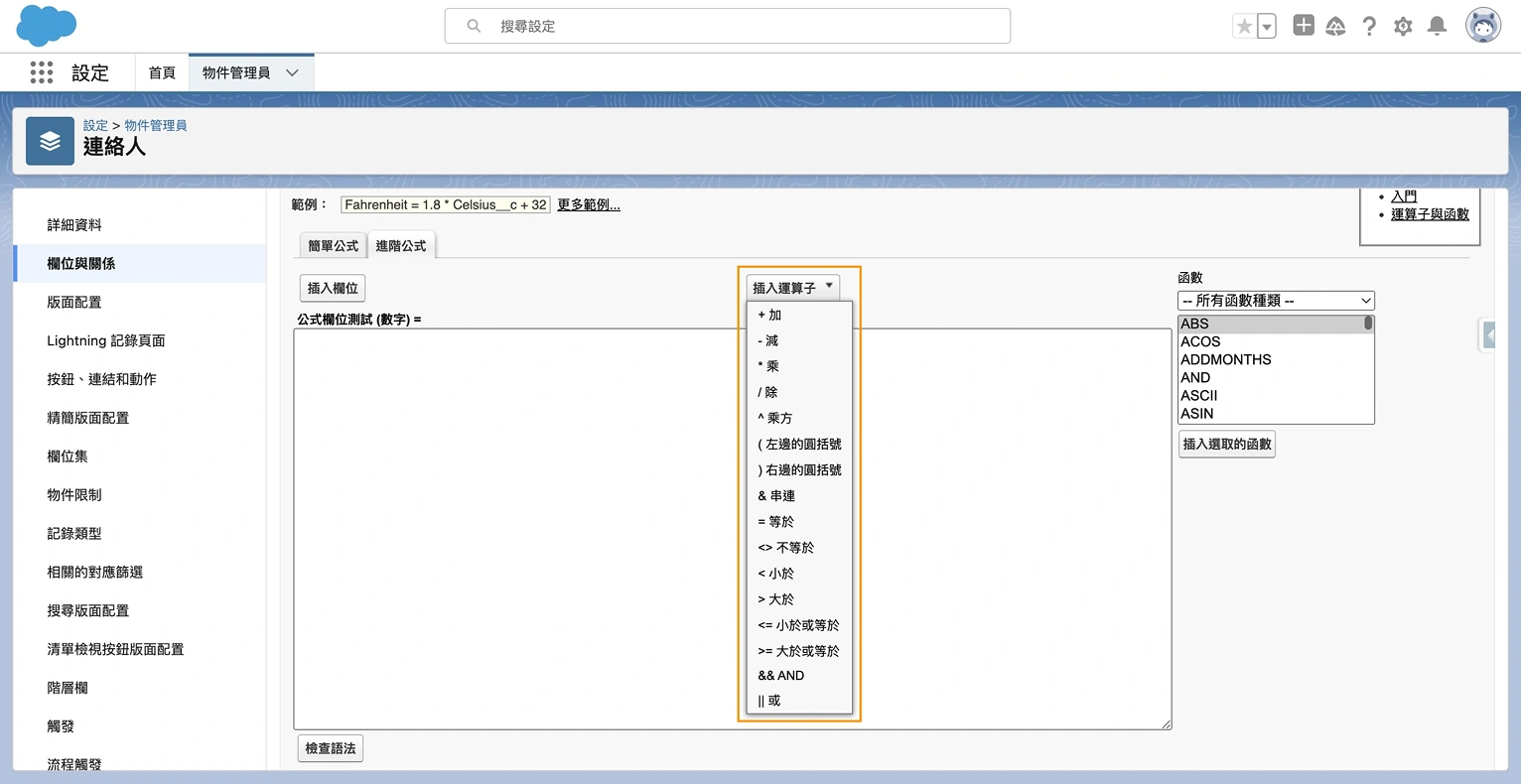
Task: Click the 連絡人 object stack icon
Action: click(x=50, y=140)
